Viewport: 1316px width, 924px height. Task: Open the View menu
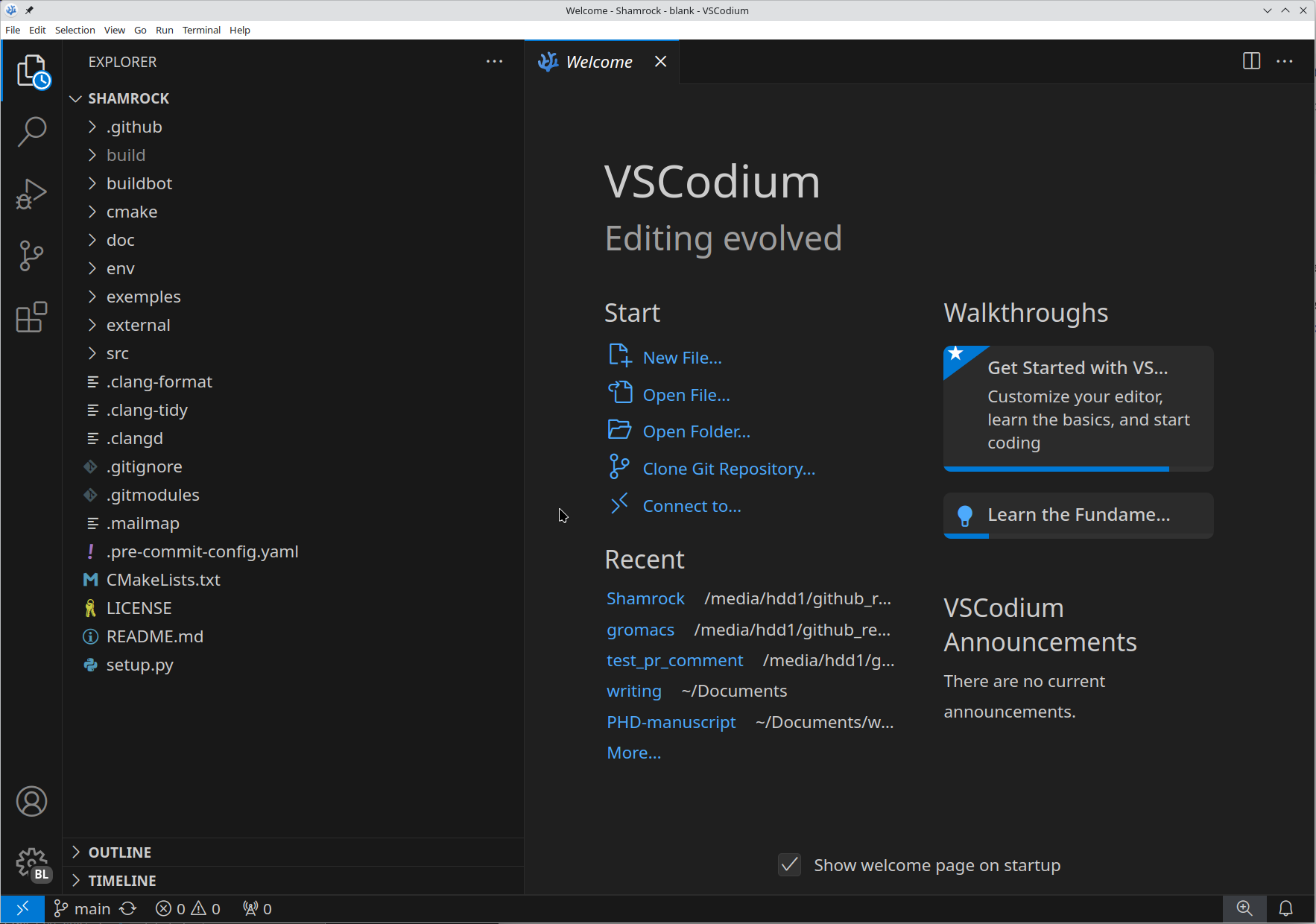pos(114,30)
